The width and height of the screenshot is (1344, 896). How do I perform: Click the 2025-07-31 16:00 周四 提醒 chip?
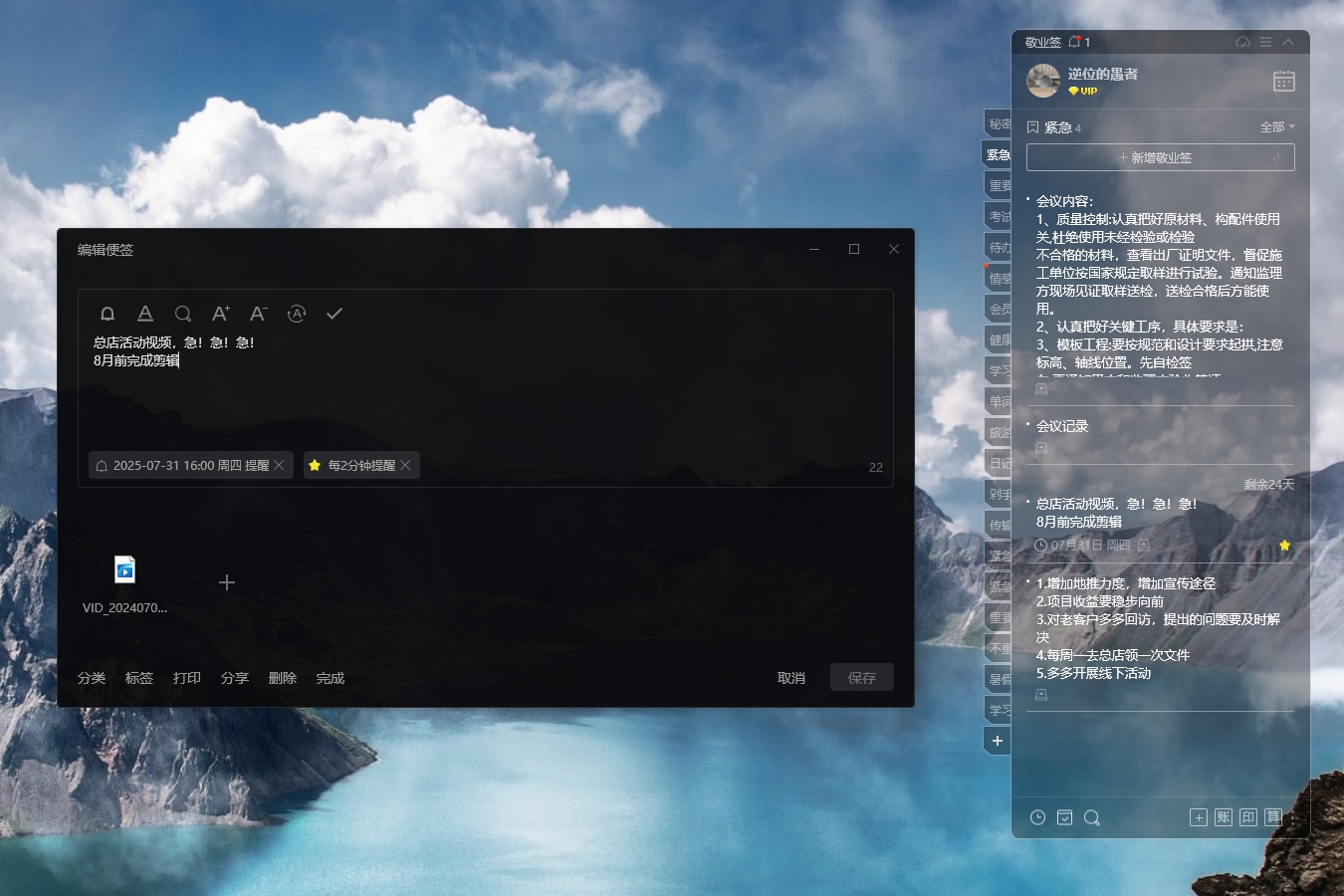point(191,465)
